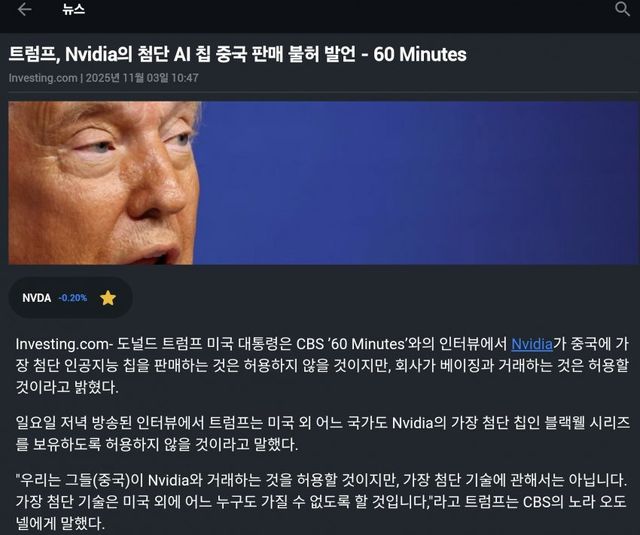Screen dimensions: 640x535
Task: Click the line ending with 넬에게 말했다.
Action: 60,523
